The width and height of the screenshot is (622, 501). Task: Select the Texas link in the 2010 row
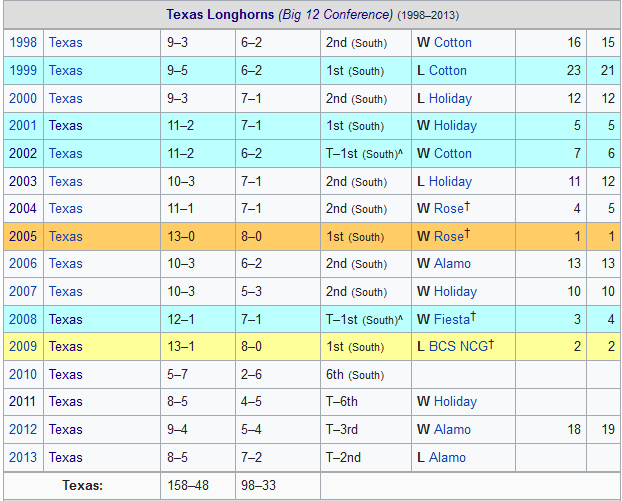66,374
